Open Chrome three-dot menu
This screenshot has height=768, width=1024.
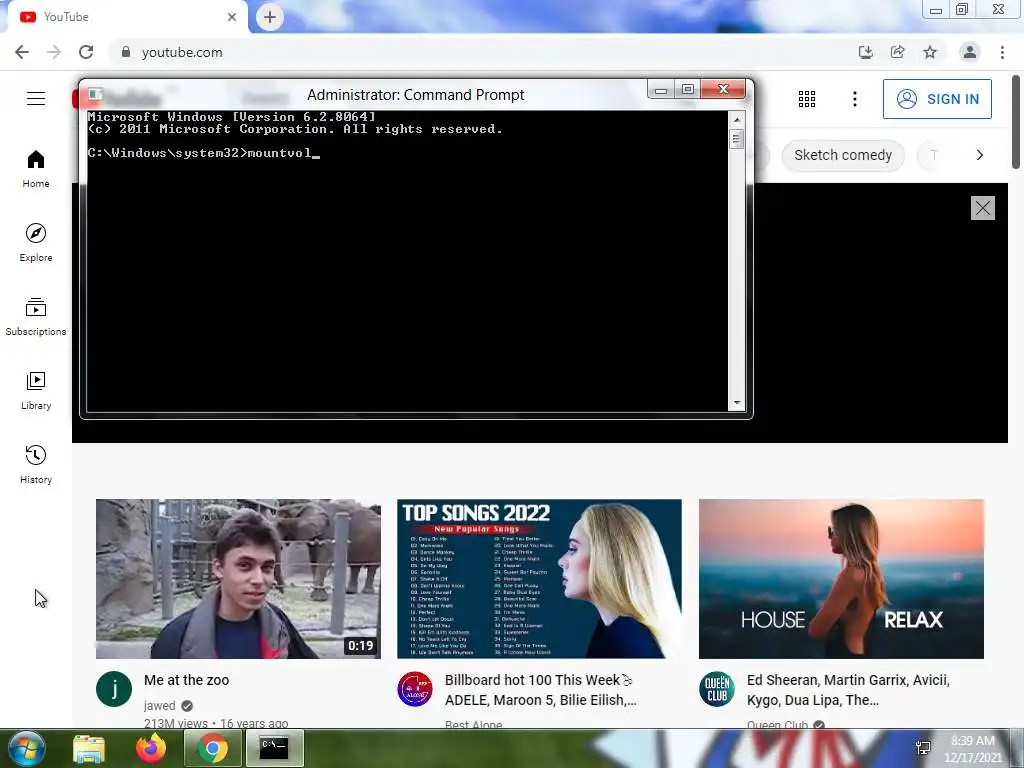click(x=1002, y=52)
